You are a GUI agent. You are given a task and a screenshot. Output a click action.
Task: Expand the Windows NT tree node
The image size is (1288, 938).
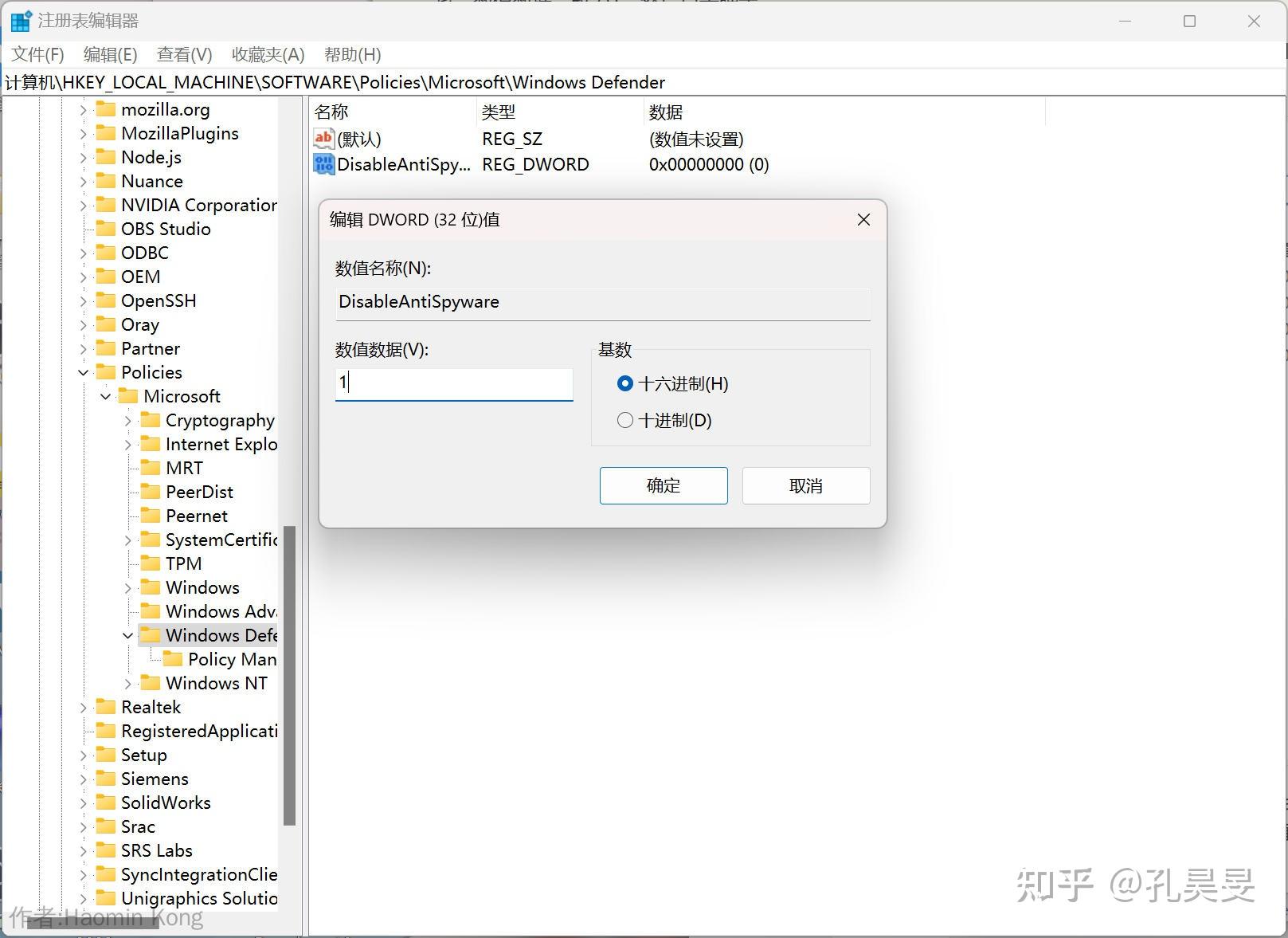point(127,683)
